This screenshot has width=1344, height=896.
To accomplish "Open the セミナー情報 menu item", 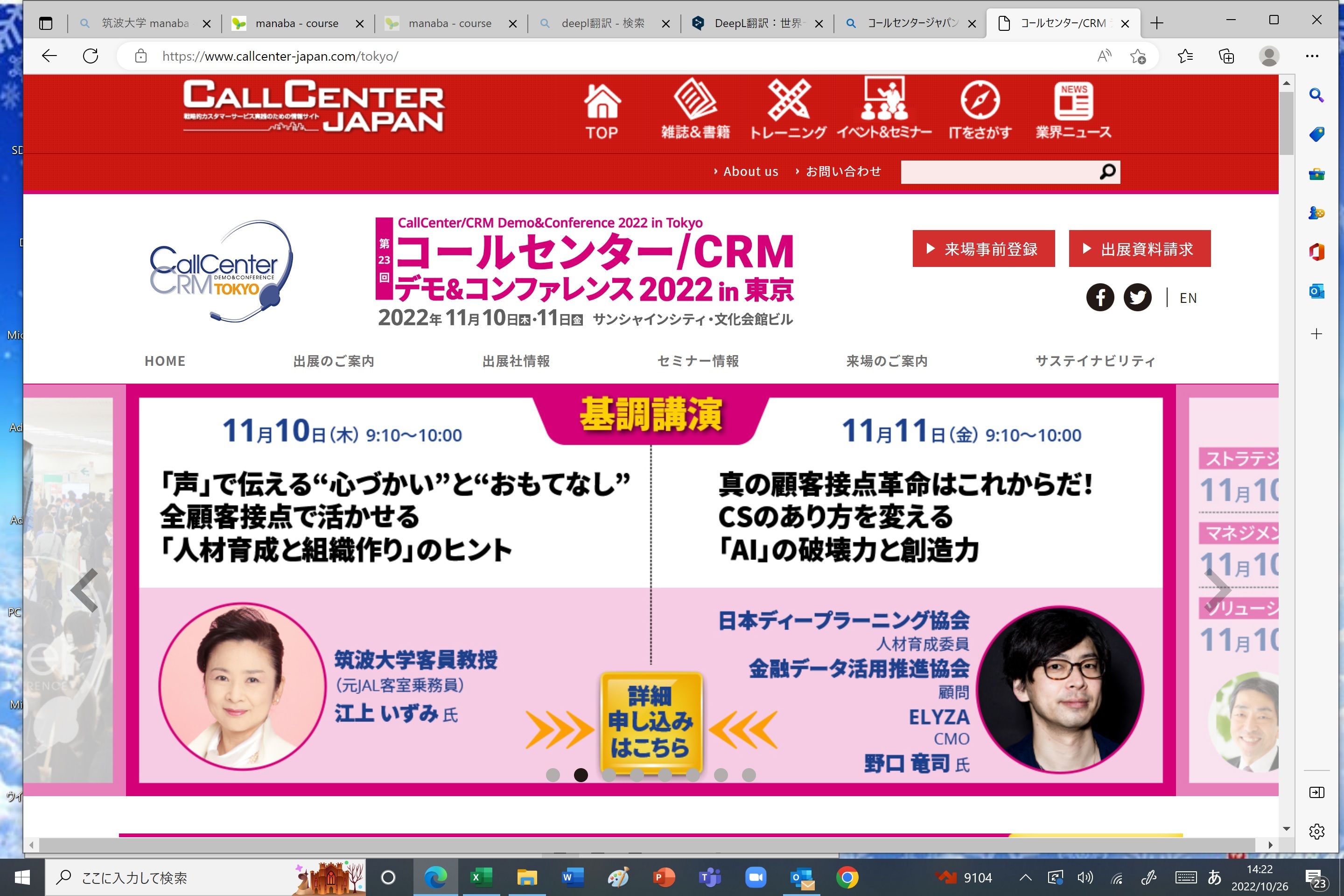I will 698,361.
